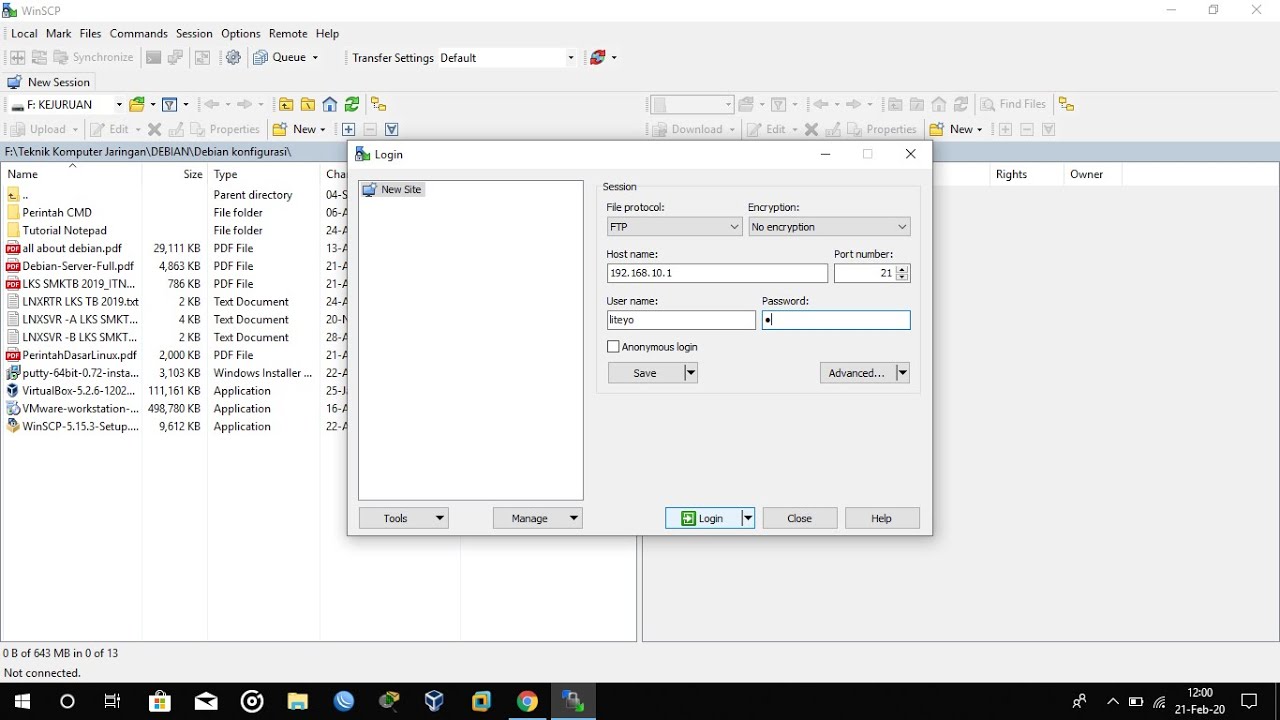Click the Host name field

tap(717, 273)
